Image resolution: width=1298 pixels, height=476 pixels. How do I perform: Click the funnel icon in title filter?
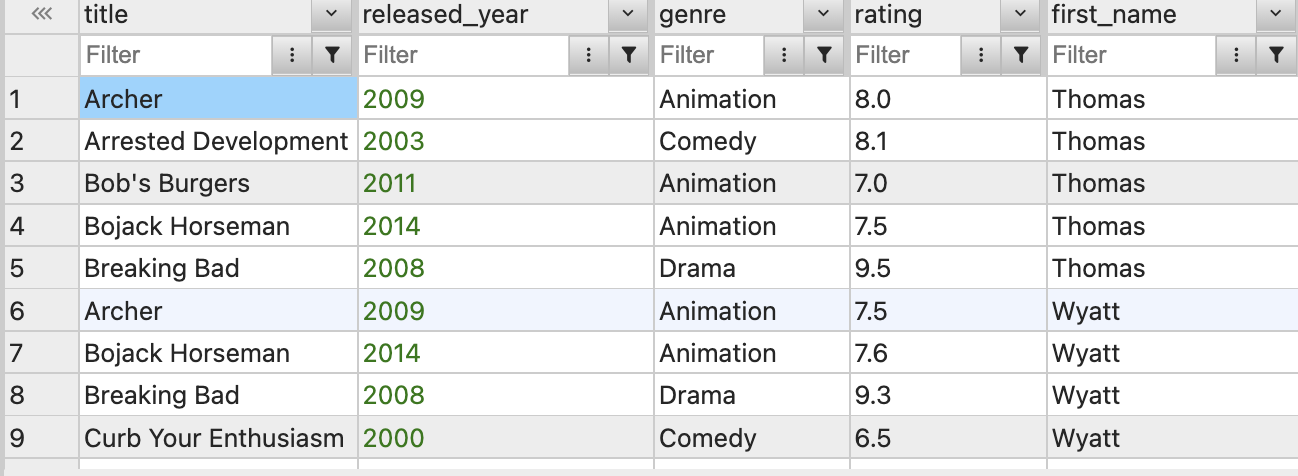332,55
